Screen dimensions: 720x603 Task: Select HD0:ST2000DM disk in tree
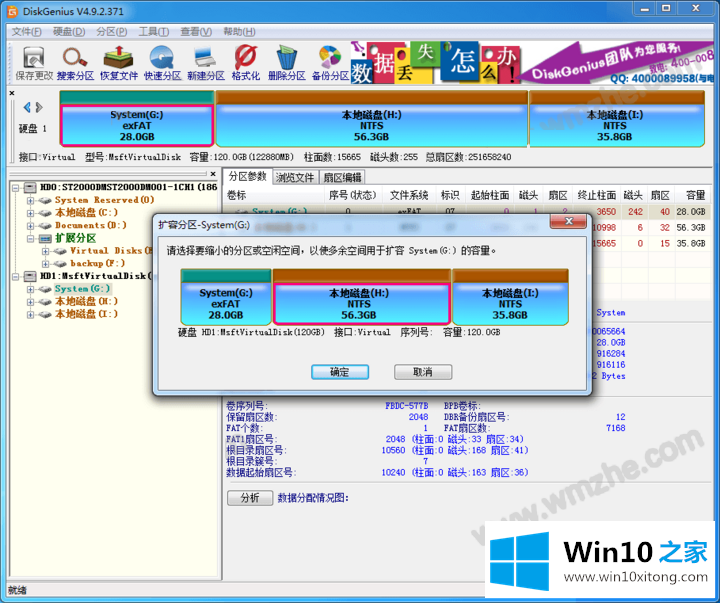[129, 187]
